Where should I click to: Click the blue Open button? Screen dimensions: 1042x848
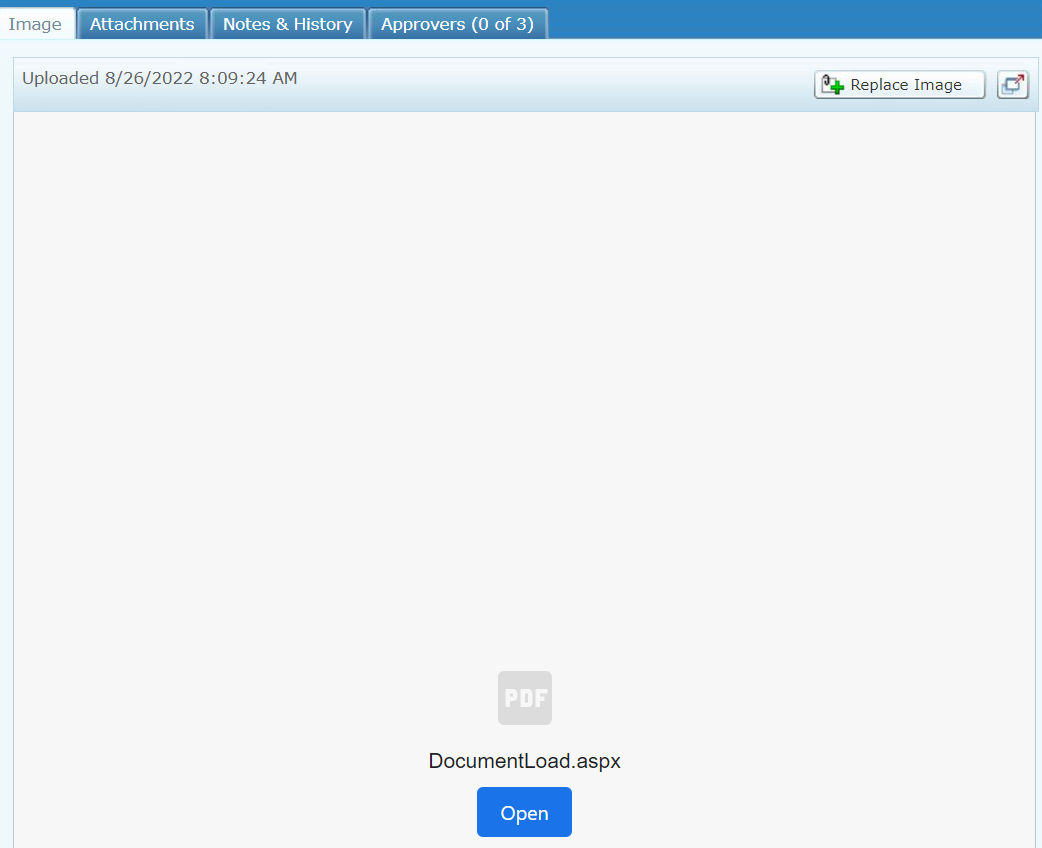524,812
